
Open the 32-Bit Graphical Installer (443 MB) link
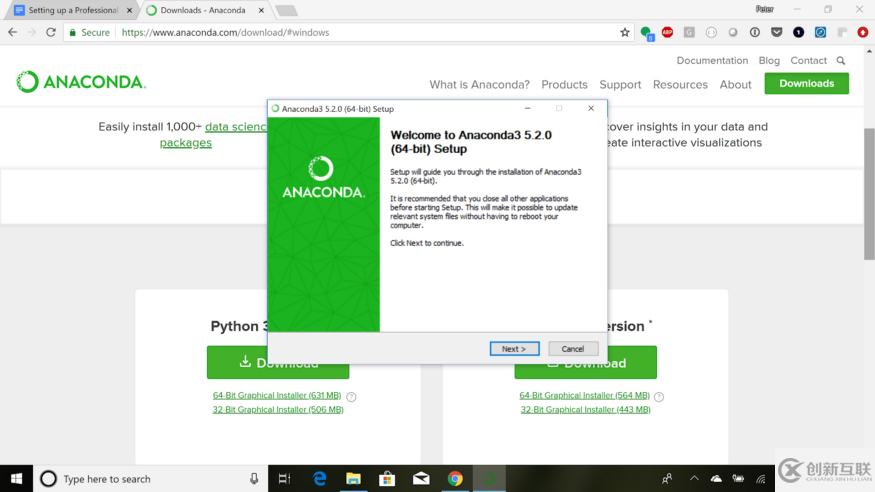coord(585,409)
